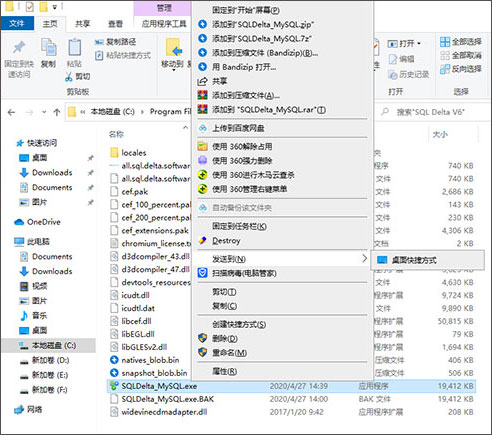Choose 创建快捷方式 menu item
The width and height of the screenshot is (492, 435).
click(x=283, y=325)
